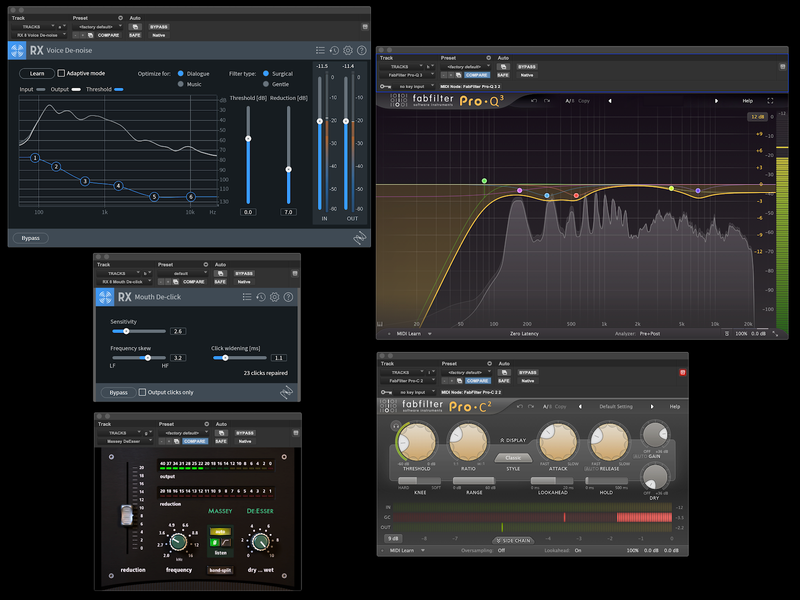Open Analyzer Pre+Post menu in Pro-Q 3
The height and width of the screenshot is (600, 800).
pos(649,334)
